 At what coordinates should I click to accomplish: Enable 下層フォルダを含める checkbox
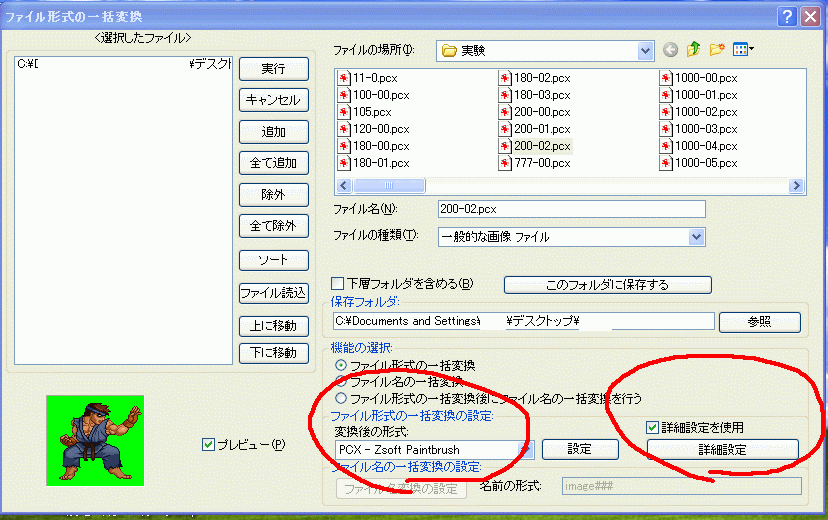[x=338, y=283]
